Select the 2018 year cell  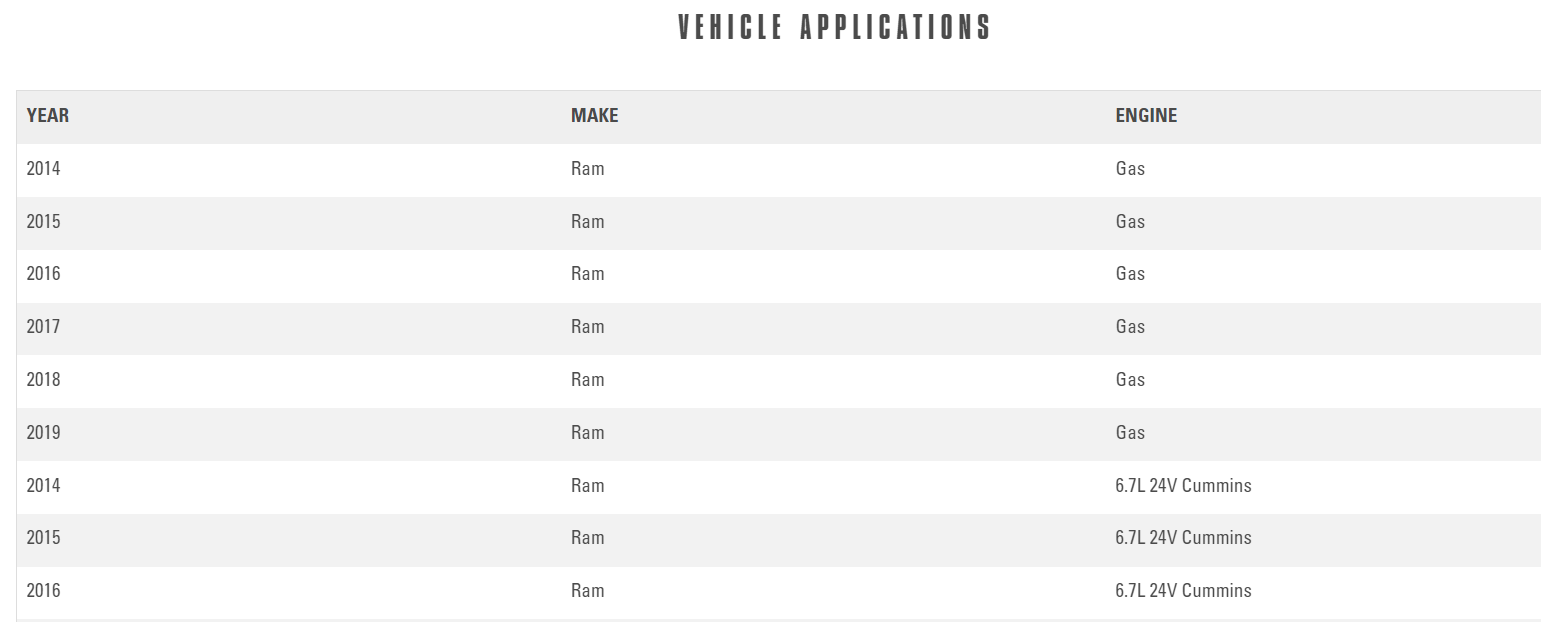pyautogui.click(x=43, y=380)
